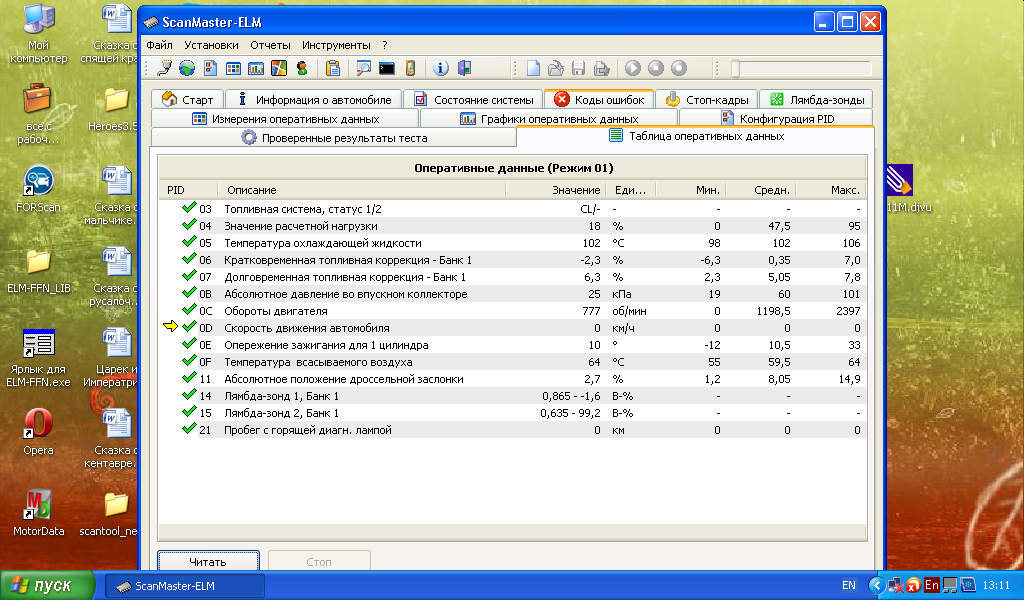Toggle the checkmark for PID 0C row
The height and width of the screenshot is (600, 1024).
click(189, 309)
